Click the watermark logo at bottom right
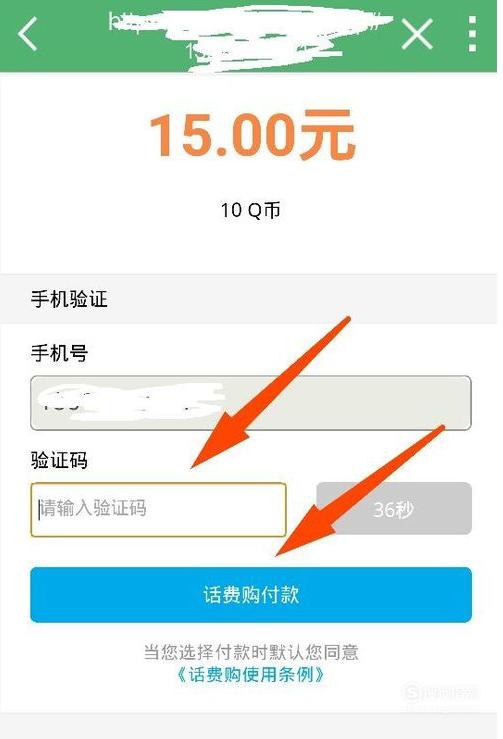 pos(439,694)
